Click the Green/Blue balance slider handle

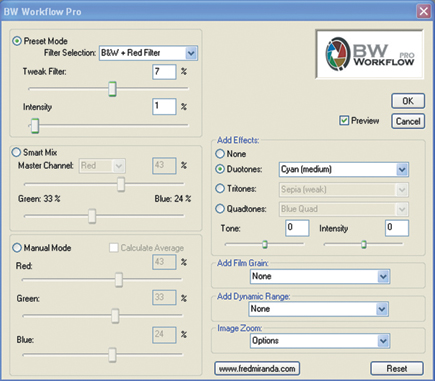click(x=92, y=216)
